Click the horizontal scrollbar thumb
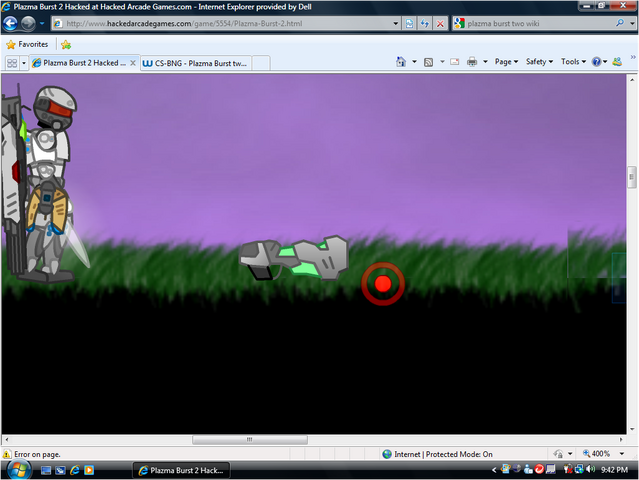 (249, 440)
